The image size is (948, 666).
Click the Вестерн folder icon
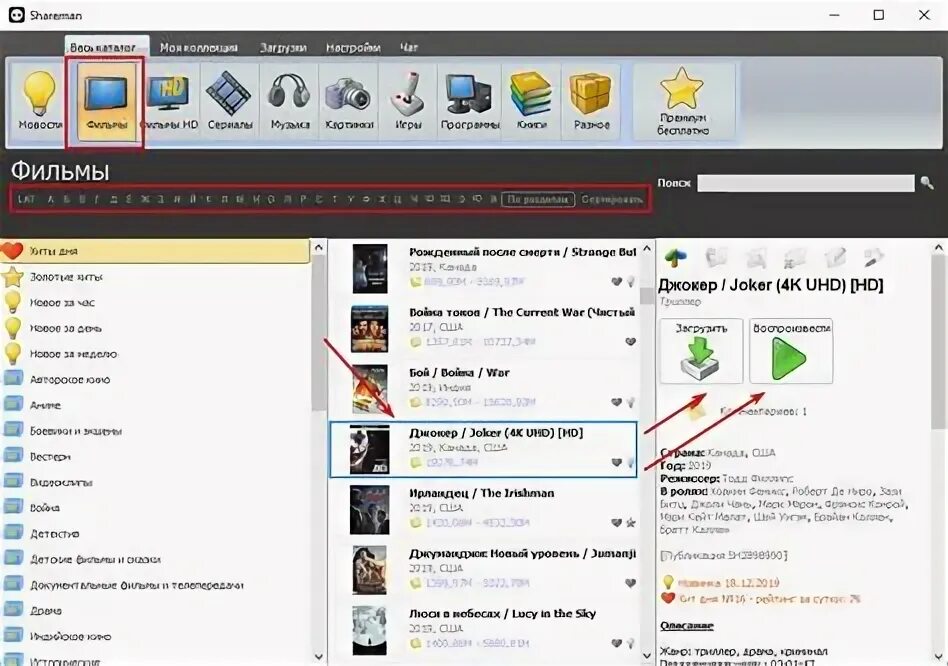13,456
